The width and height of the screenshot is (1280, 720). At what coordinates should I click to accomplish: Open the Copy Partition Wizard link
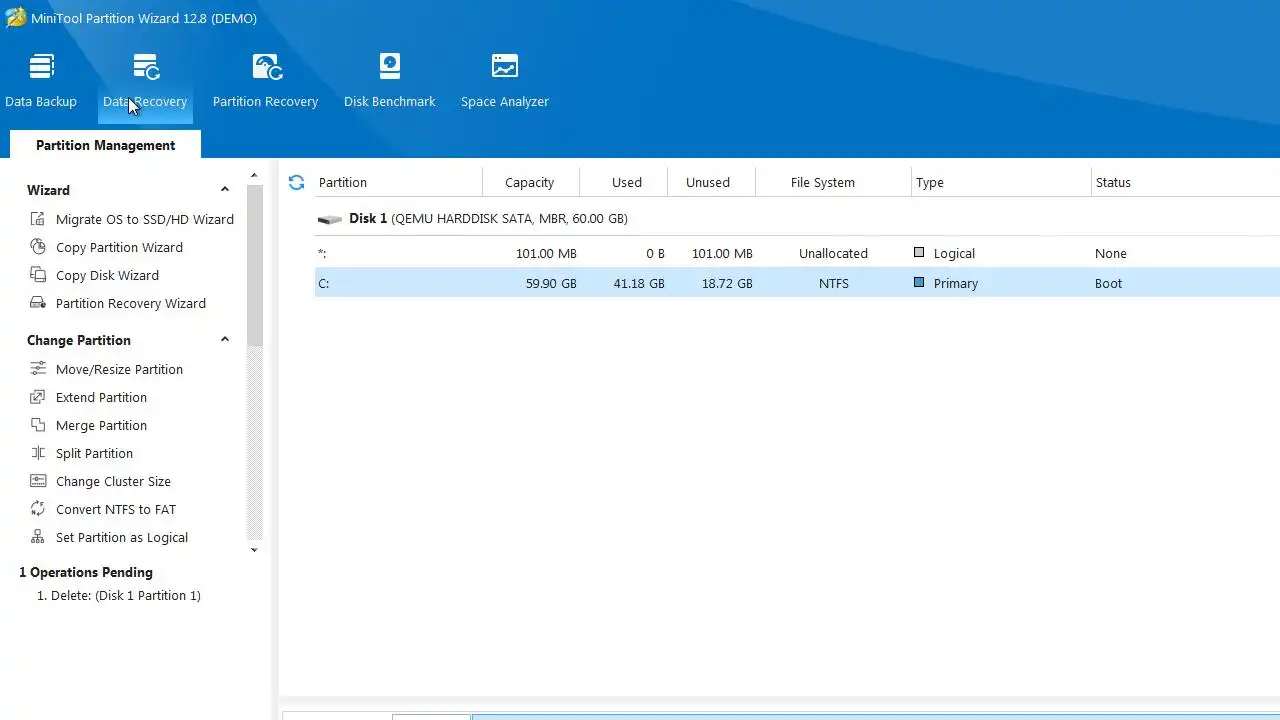pos(119,247)
